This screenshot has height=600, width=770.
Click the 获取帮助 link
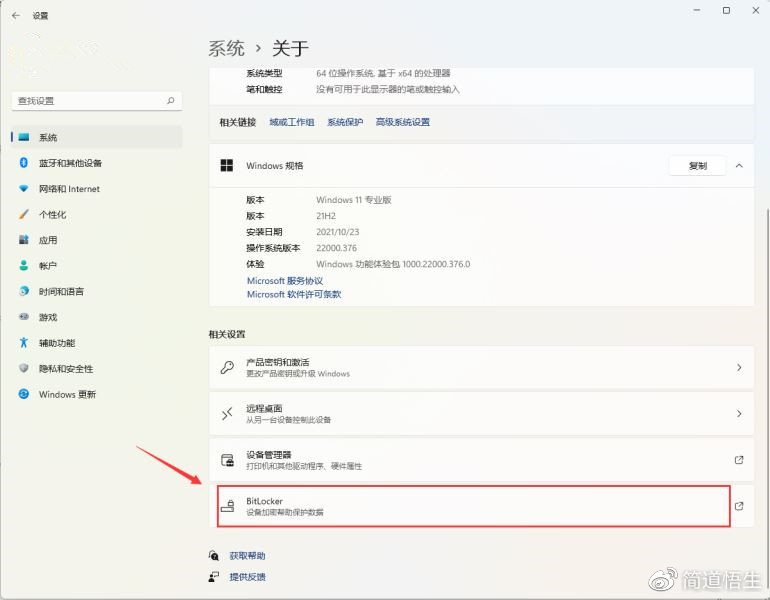click(x=248, y=555)
